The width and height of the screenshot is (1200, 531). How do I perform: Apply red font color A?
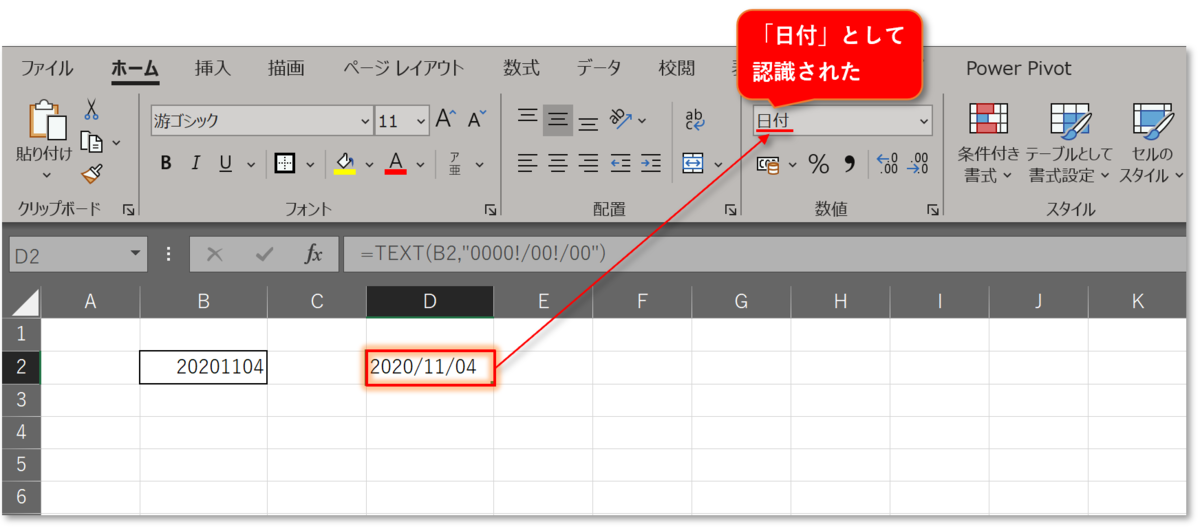pos(396,163)
